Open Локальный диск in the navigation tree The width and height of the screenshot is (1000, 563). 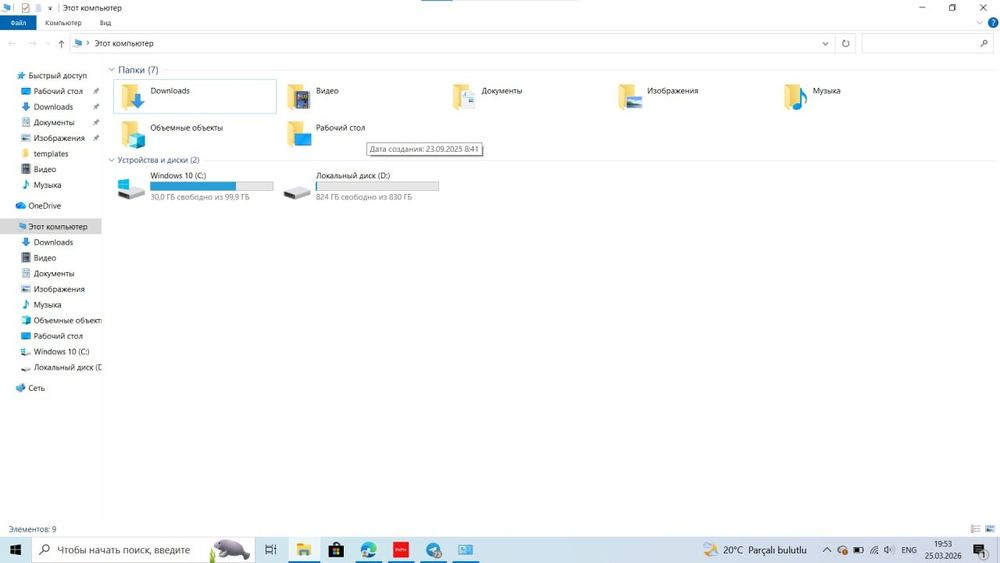coord(67,367)
